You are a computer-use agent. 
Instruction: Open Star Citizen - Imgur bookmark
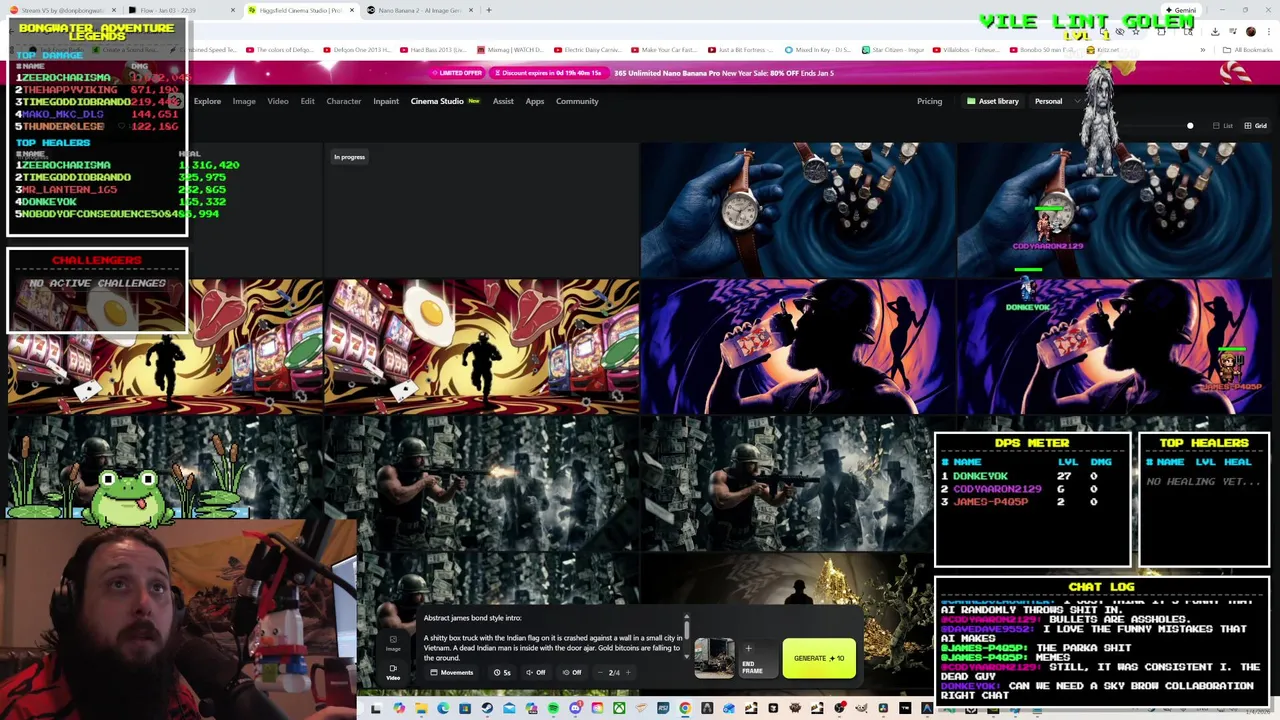click(892, 49)
